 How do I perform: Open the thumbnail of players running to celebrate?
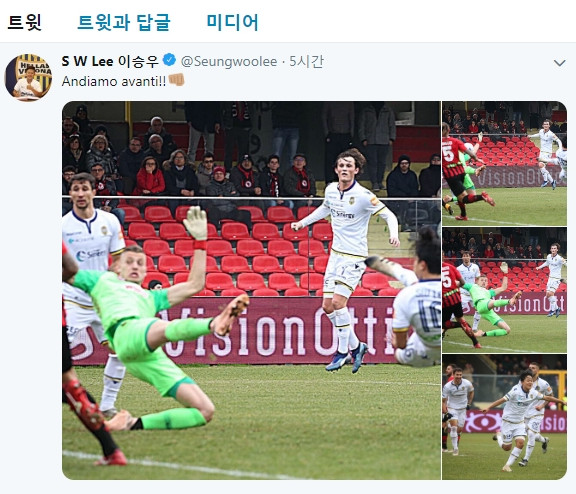pos(504,417)
